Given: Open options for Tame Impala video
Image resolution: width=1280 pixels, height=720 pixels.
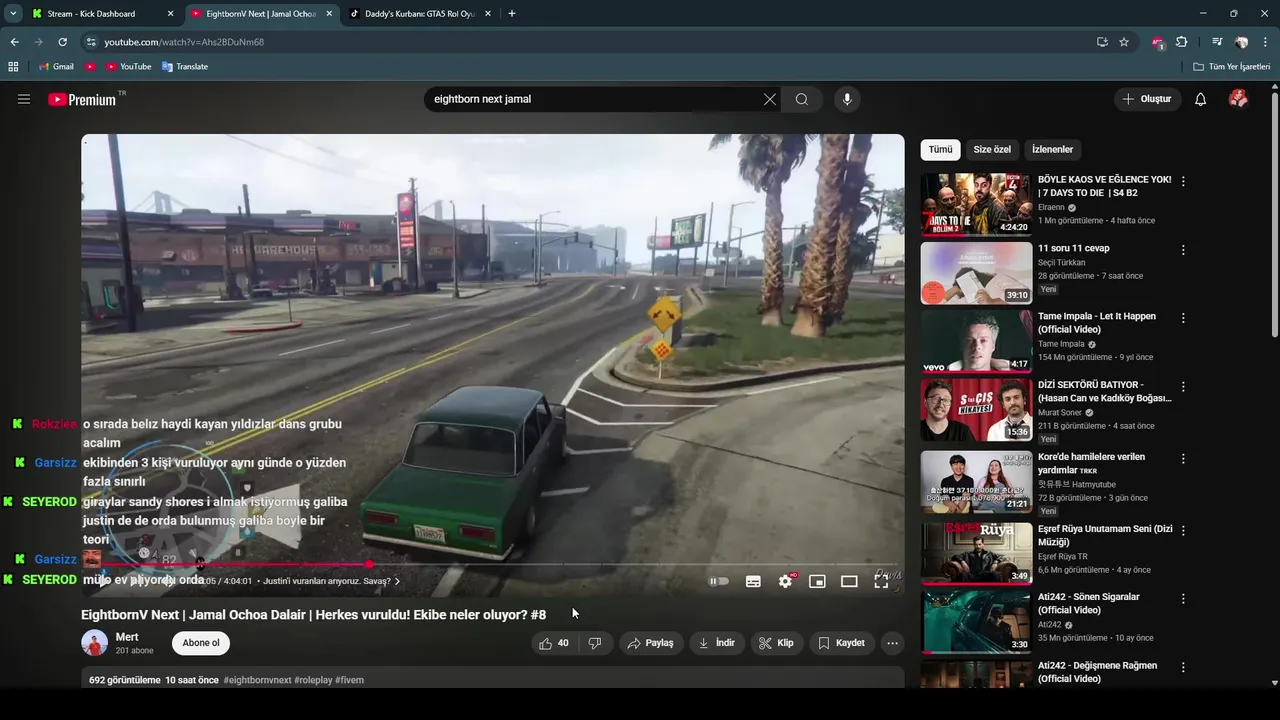Looking at the screenshot, I should pos(1183,318).
